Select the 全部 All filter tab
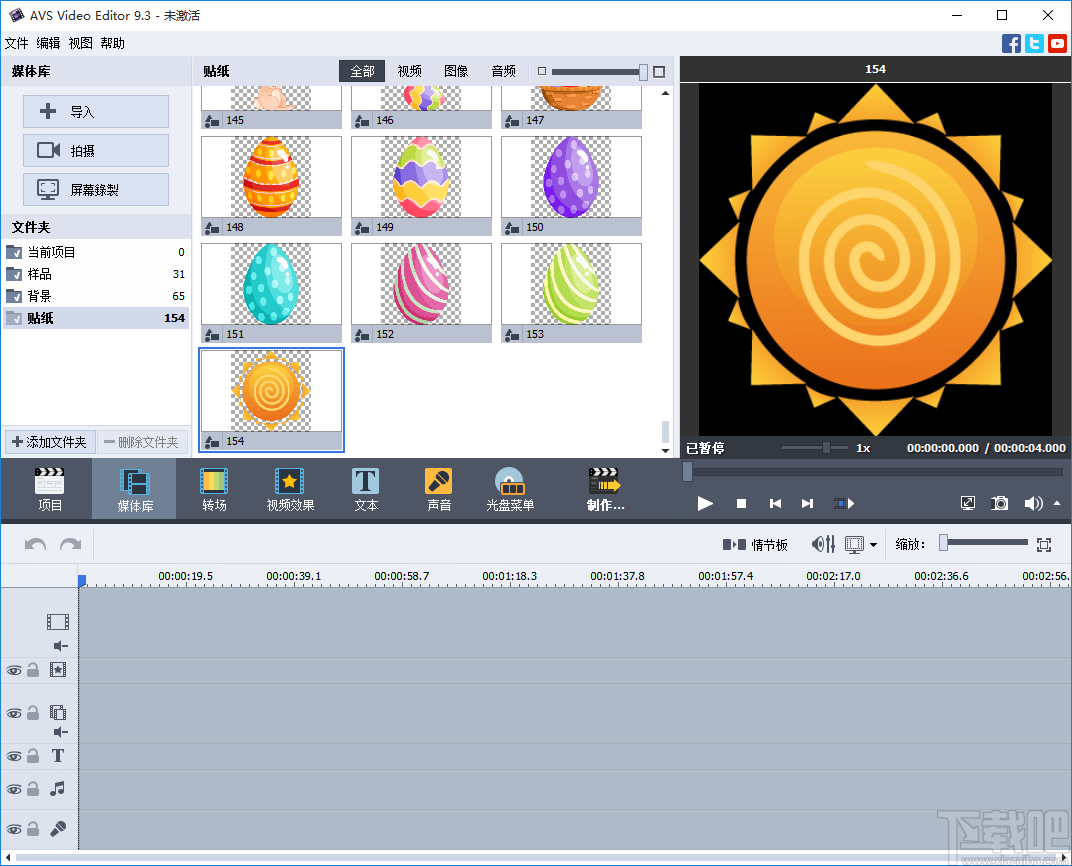The width and height of the screenshot is (1072, 866). coord(362,71)
